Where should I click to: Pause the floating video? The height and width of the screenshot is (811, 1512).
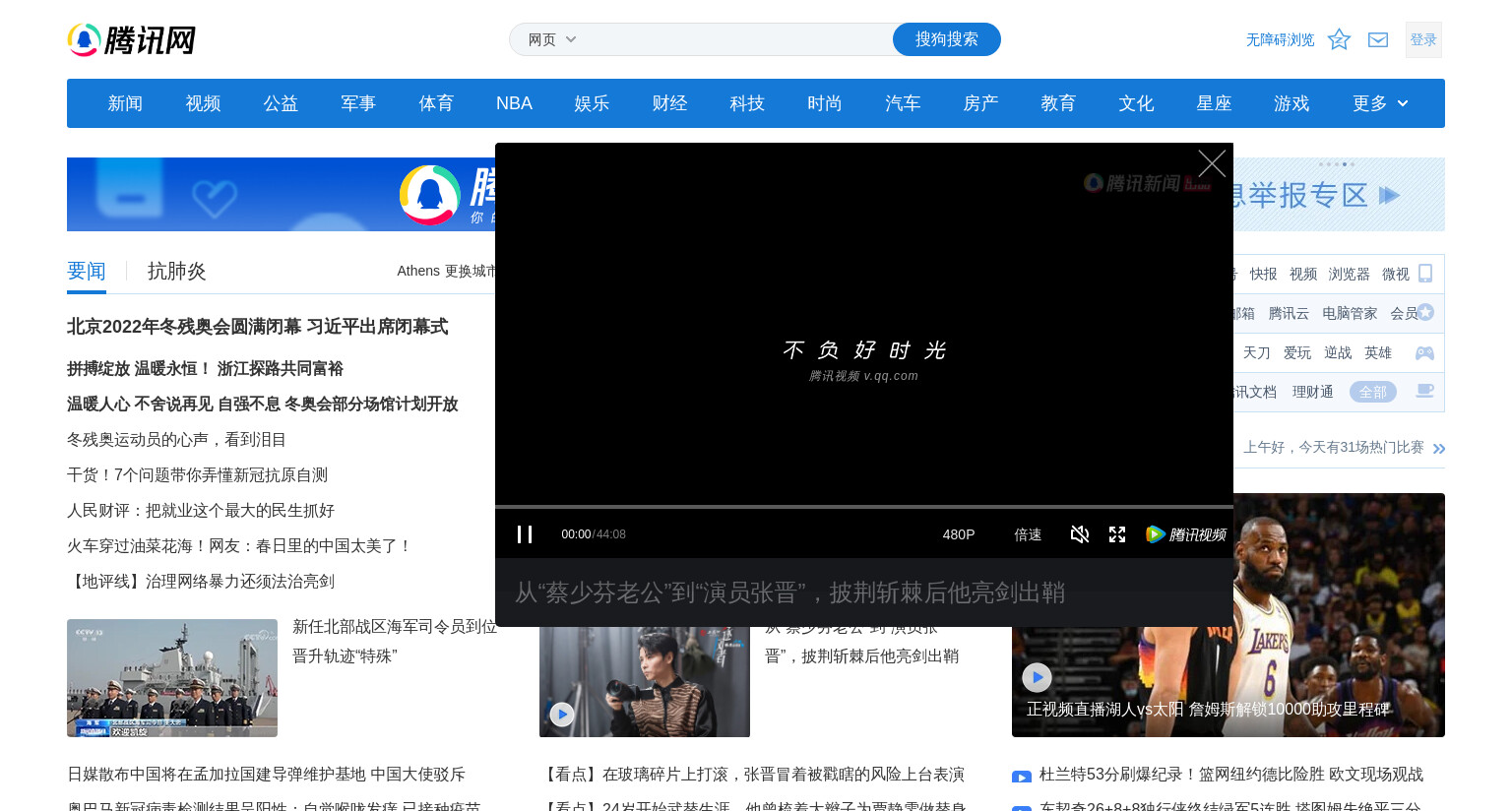pos(525,533)
